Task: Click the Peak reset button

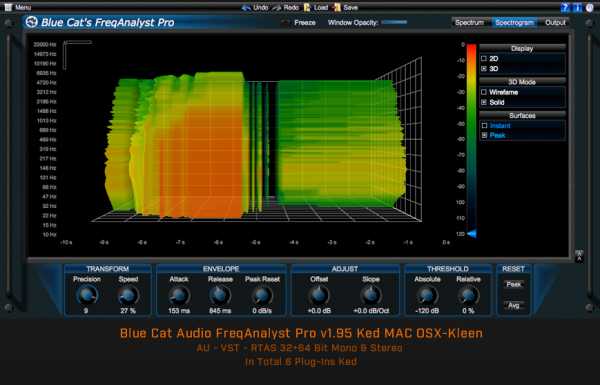Action: (x=514, y=284)
